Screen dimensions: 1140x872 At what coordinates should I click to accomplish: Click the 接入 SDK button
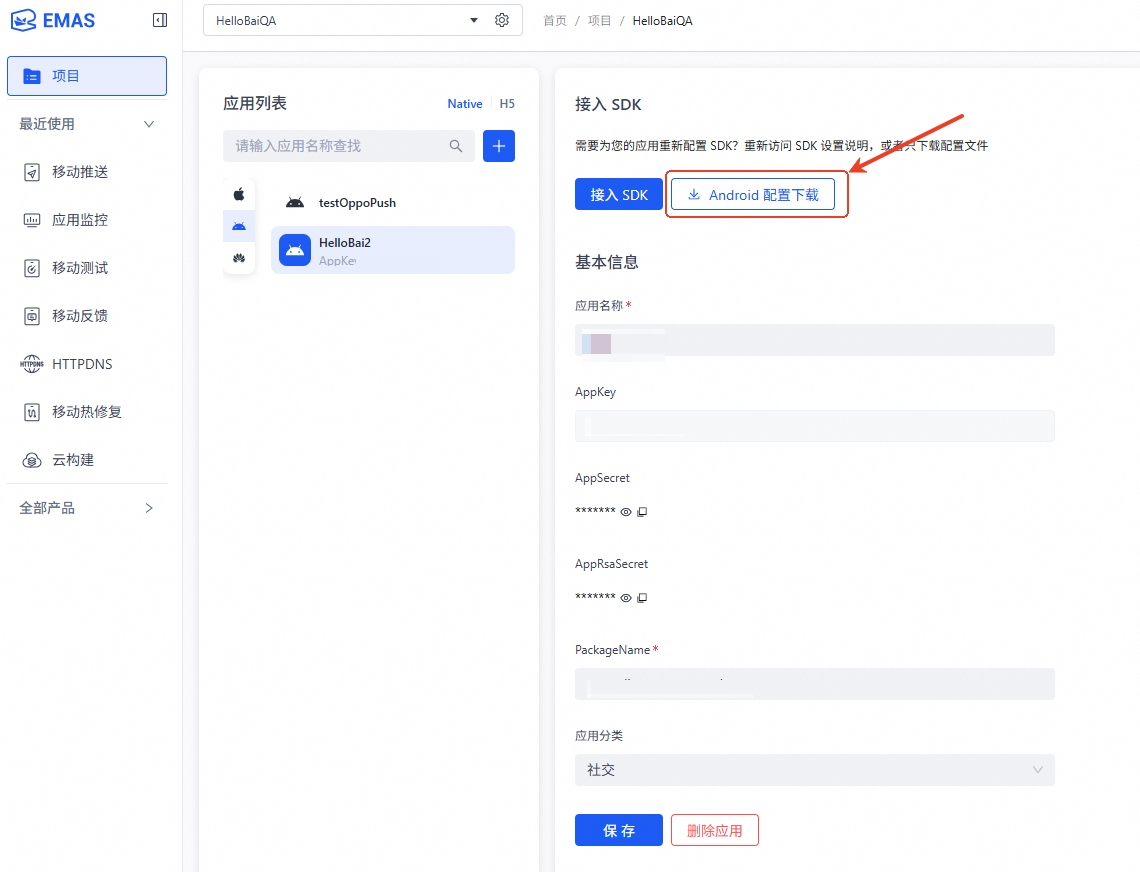tap(619, 194)
